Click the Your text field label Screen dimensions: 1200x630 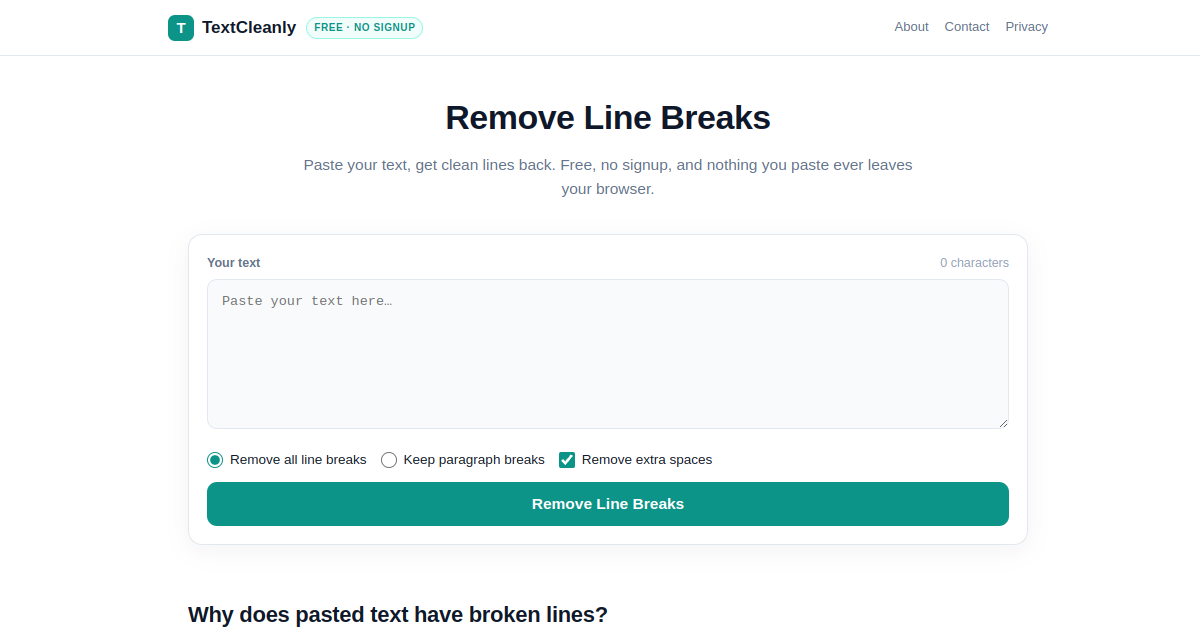tap(234, 263)
